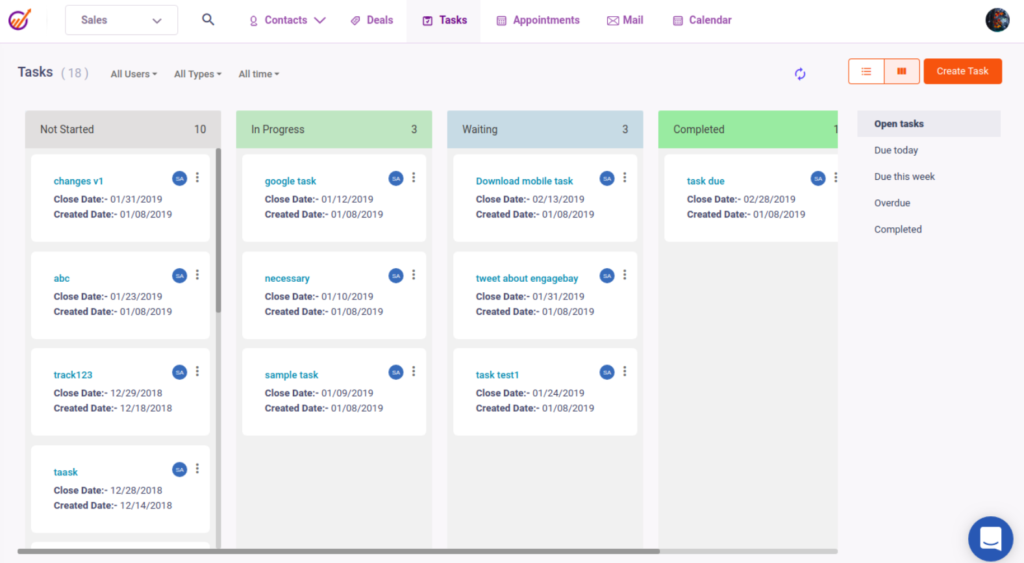Select the Tasks tab

(x=444, y=20)
